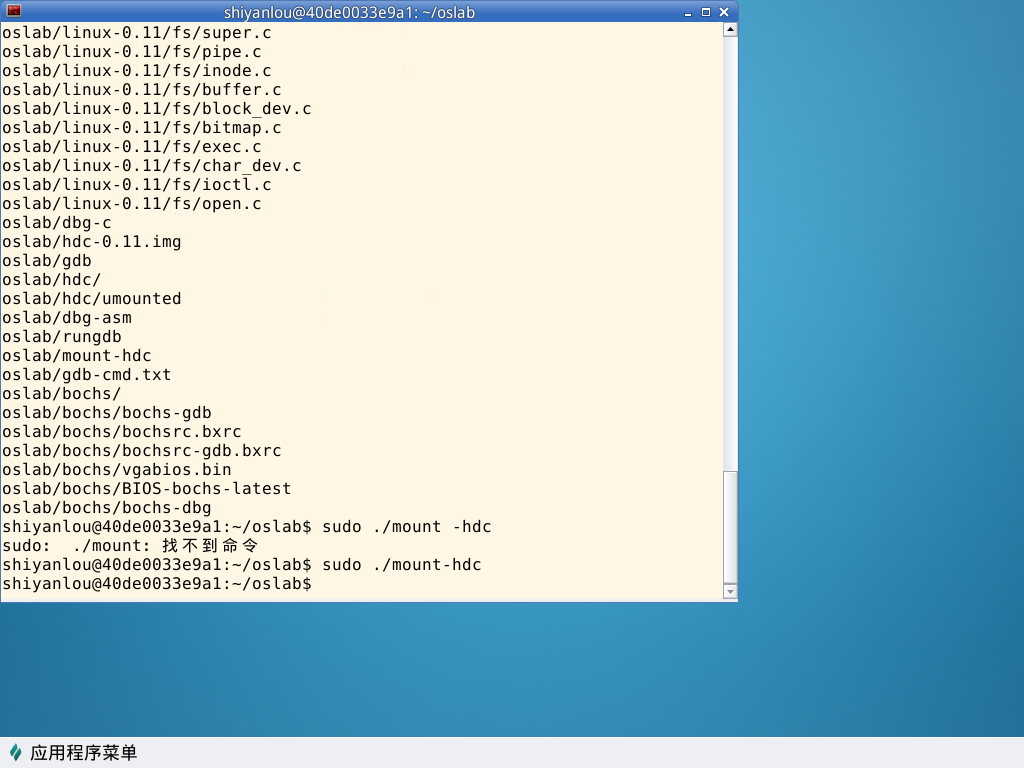Viewport: 1024px width, 768px height.
Task: Click the 'oslab/hdc-0.11.img' output line
Action: (x=91, y=242)
